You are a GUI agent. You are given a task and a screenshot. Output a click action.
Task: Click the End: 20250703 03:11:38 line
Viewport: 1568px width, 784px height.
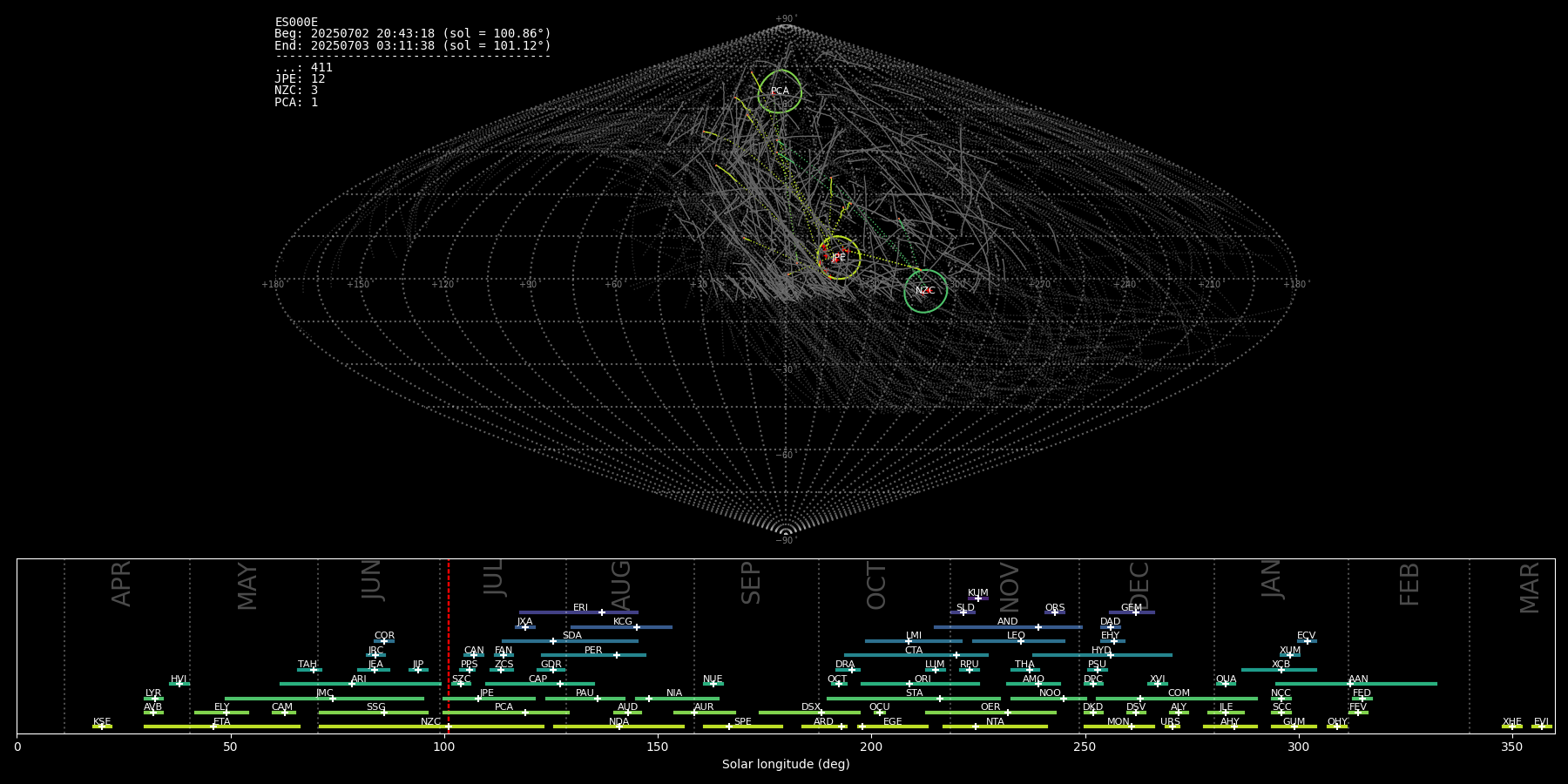pos(413,45)
